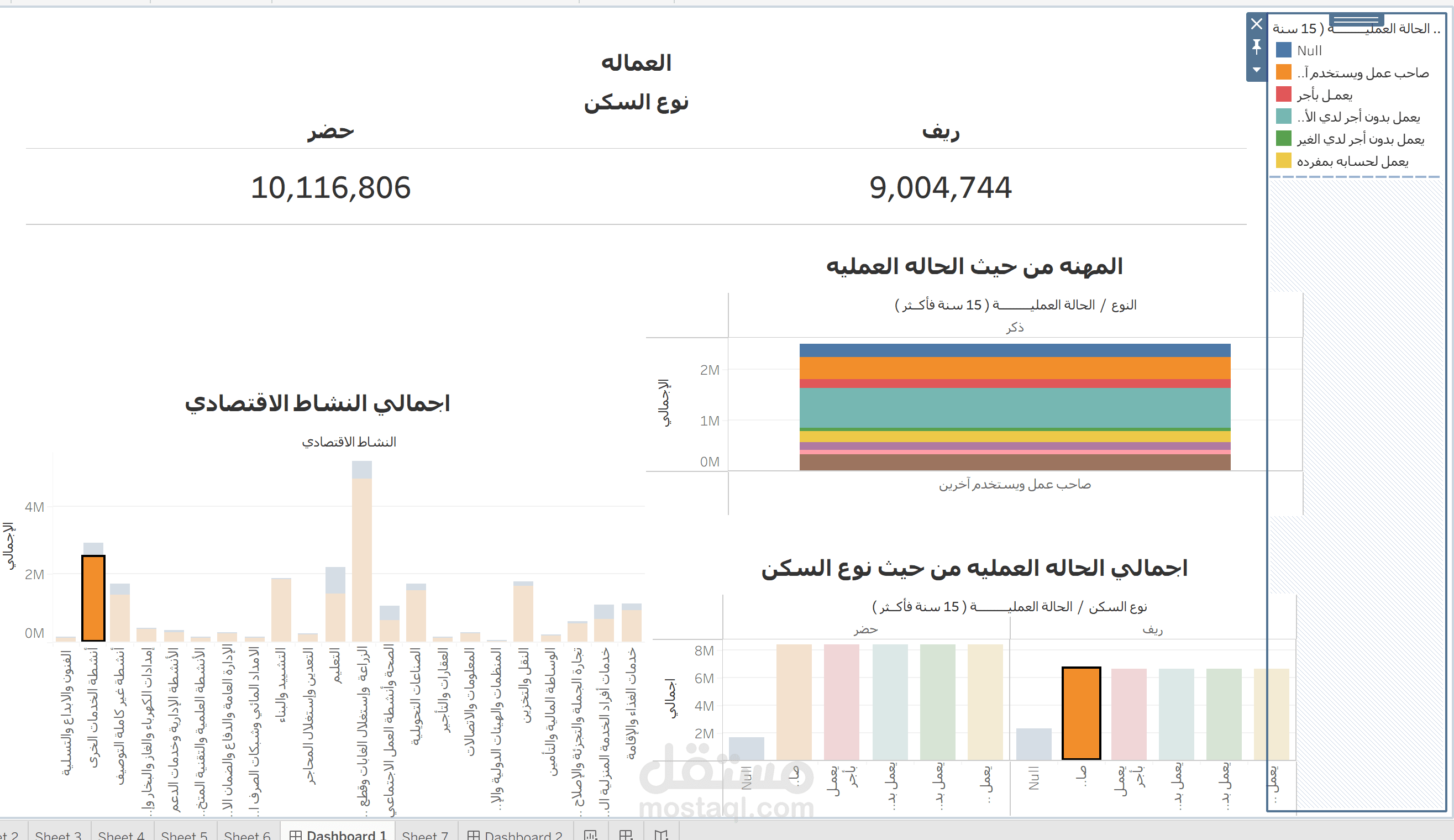The width and height of the screenshot is (1454, 840).
Task: Click the pin icon on the legend
Action: pos(1256,47)
